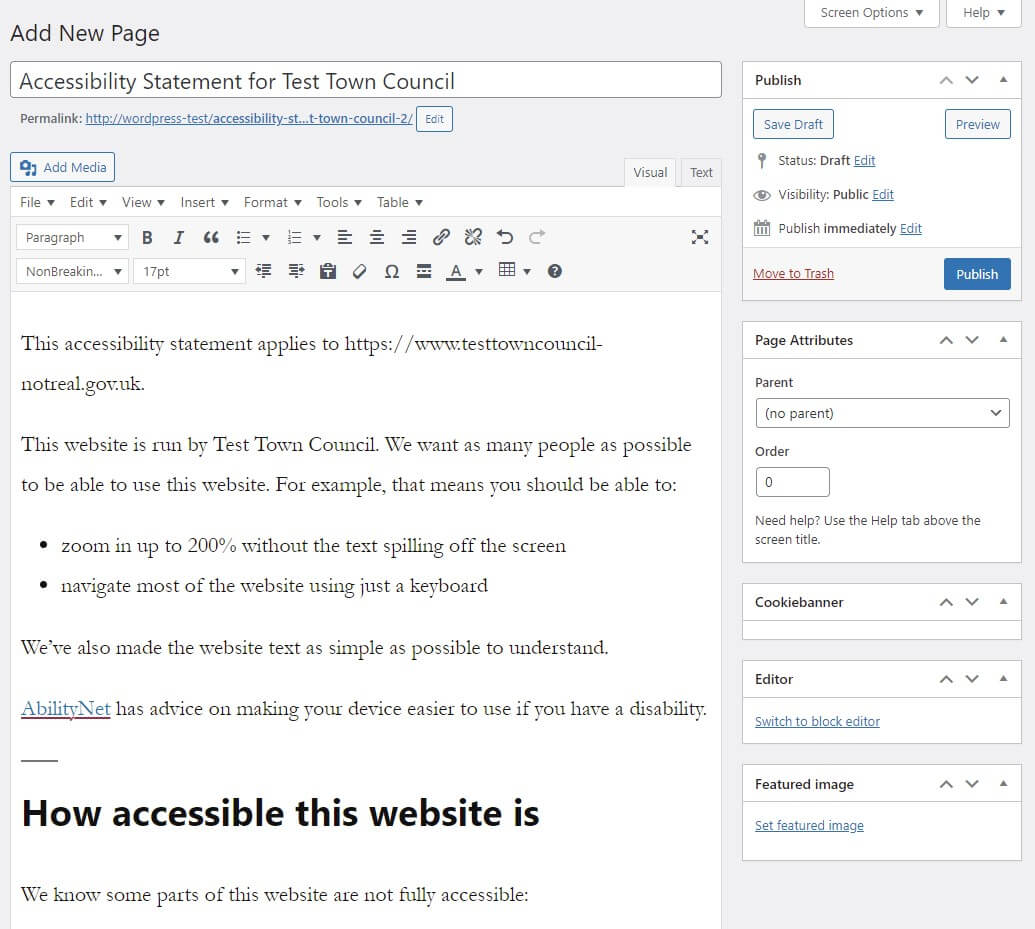
Task: Align text left
Action: point(345,237)
